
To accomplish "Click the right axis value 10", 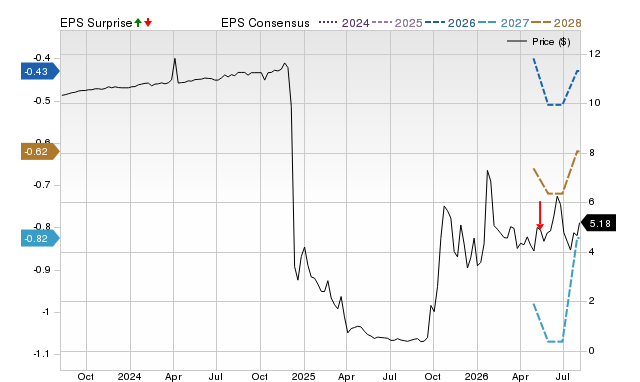I will pos(594,103).
